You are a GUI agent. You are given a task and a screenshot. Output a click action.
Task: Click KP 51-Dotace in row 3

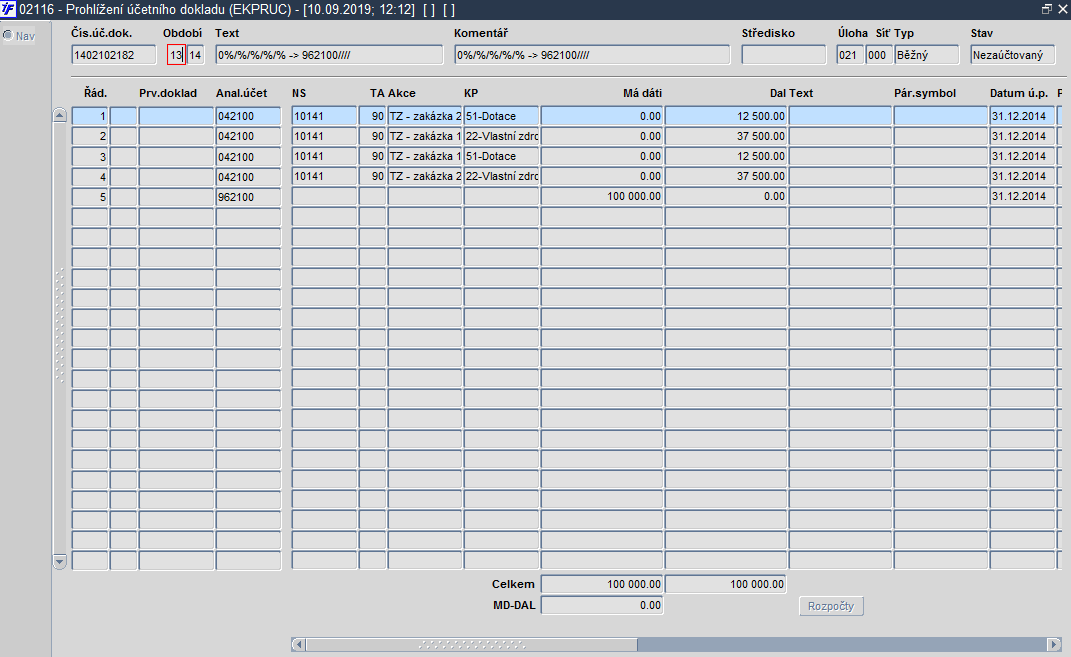(501, 156)
